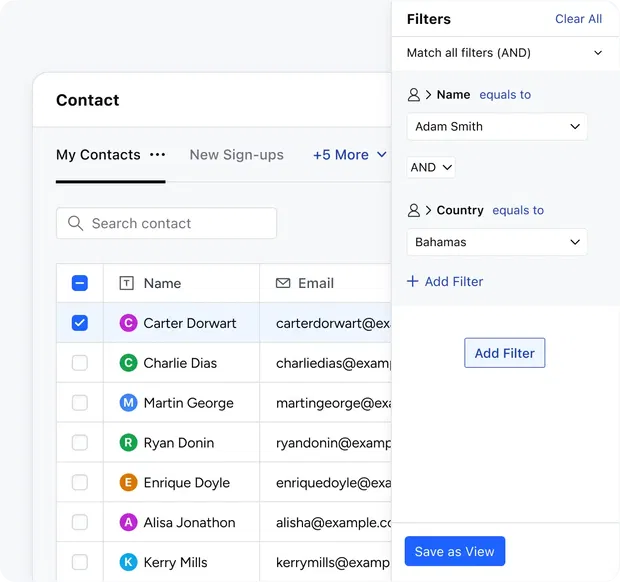Click the name Kerry Mills
Screen dimensions: 620x582
pyautogui.click(x=176, y=562)
